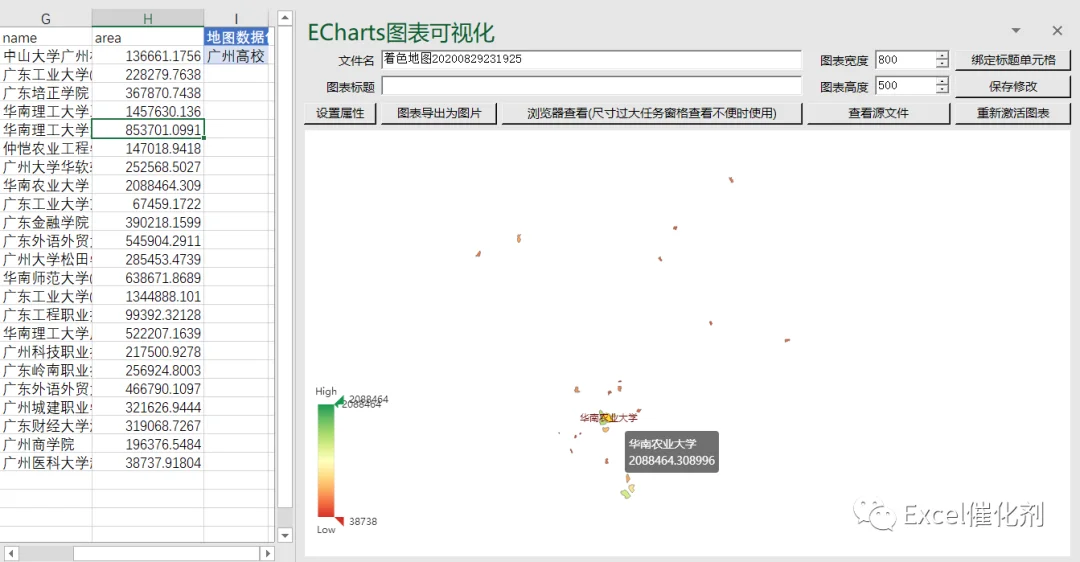Open chart in browser with 浏览器查看 button

tap(652, 113)
